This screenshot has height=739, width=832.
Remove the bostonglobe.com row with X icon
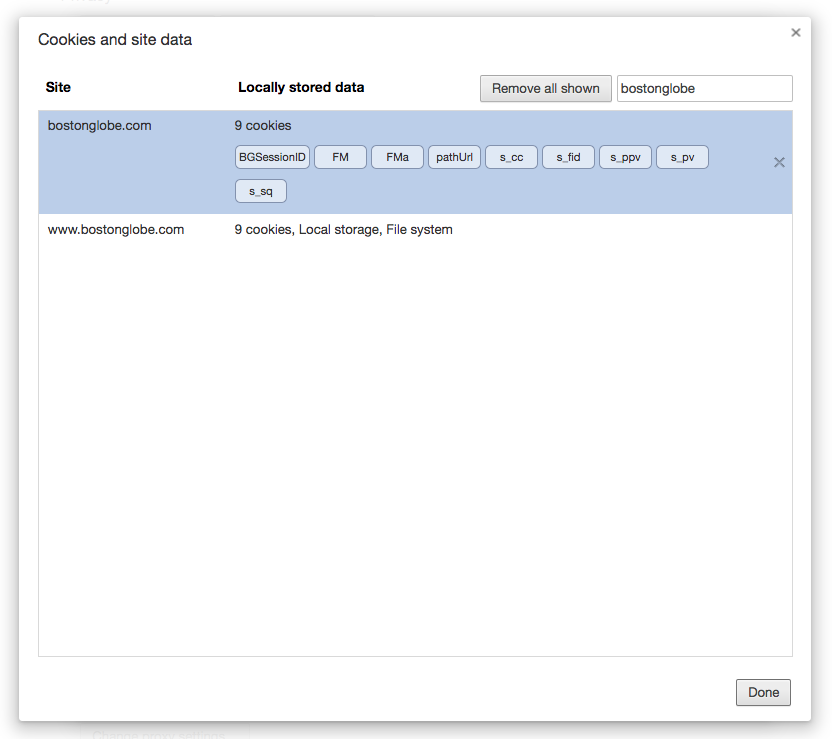[x=779, y=162]
